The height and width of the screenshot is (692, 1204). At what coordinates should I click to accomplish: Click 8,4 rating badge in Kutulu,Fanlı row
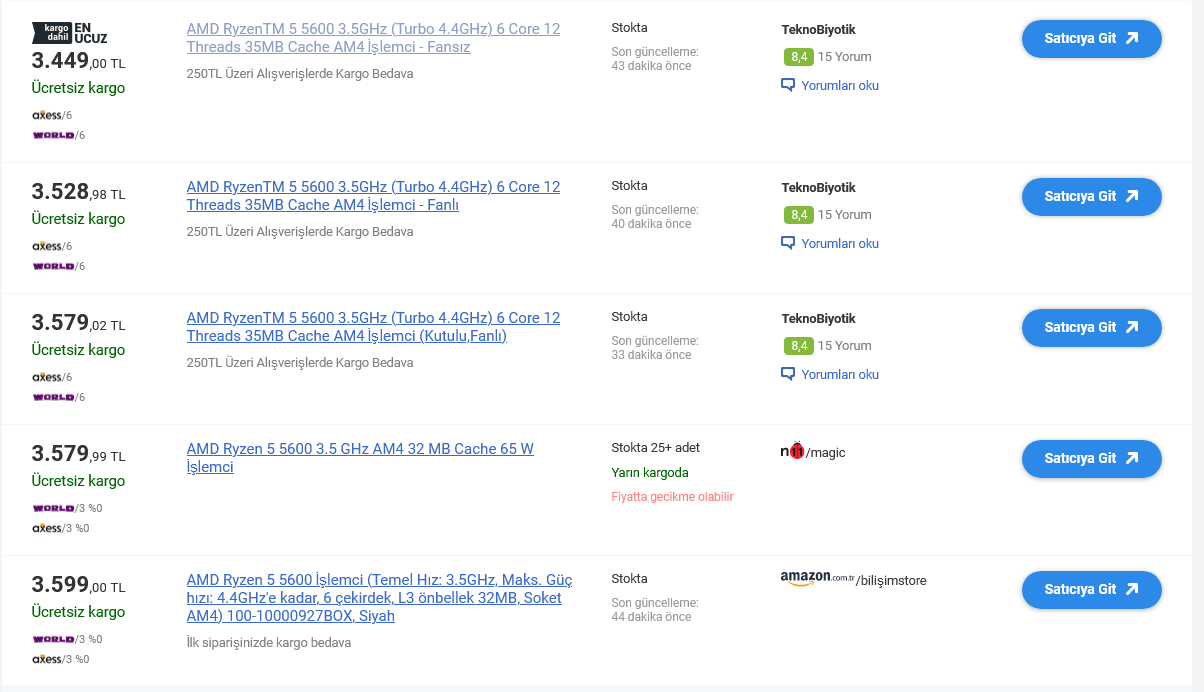798,346
